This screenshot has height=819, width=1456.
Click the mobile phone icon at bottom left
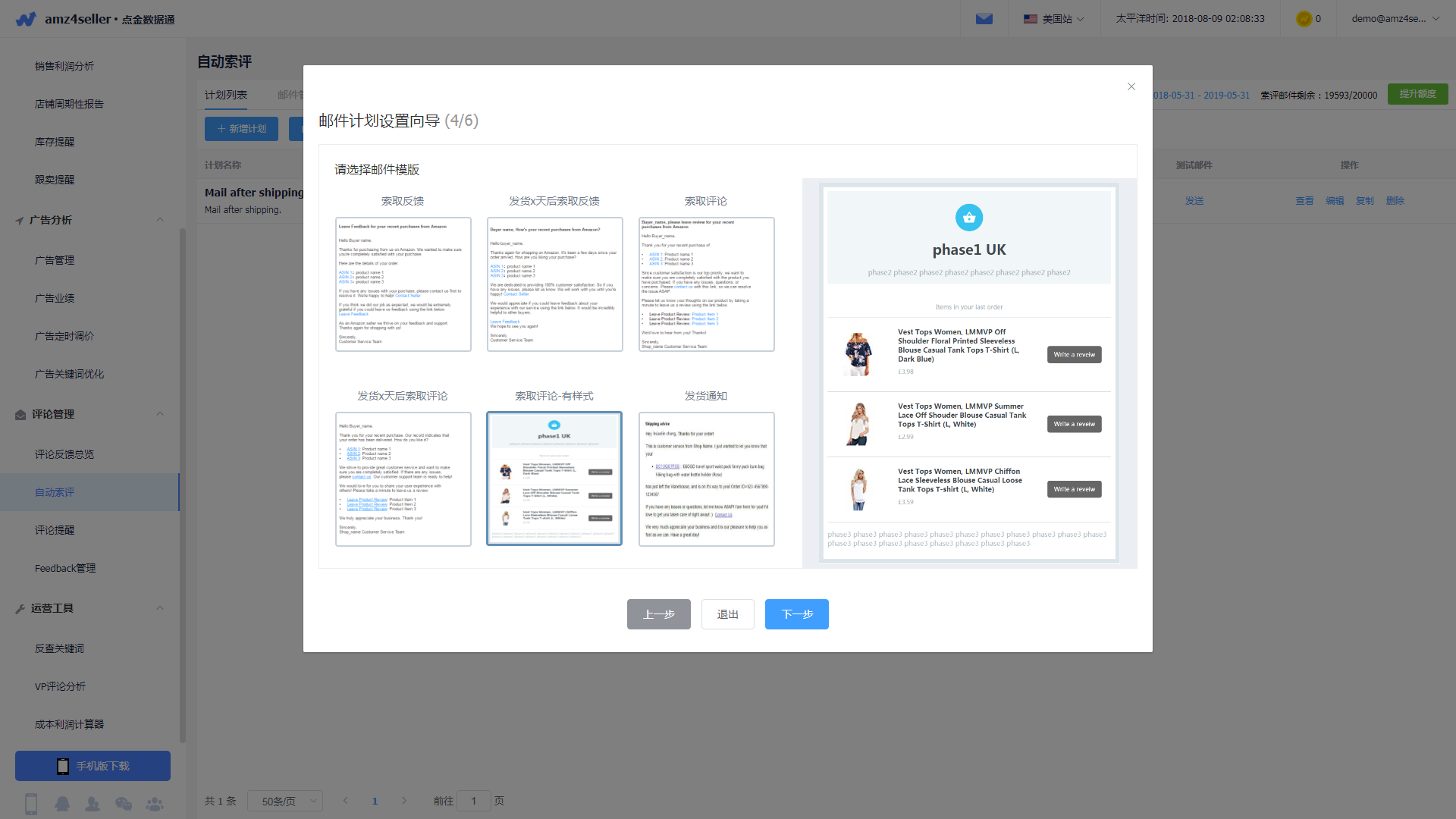31,803
